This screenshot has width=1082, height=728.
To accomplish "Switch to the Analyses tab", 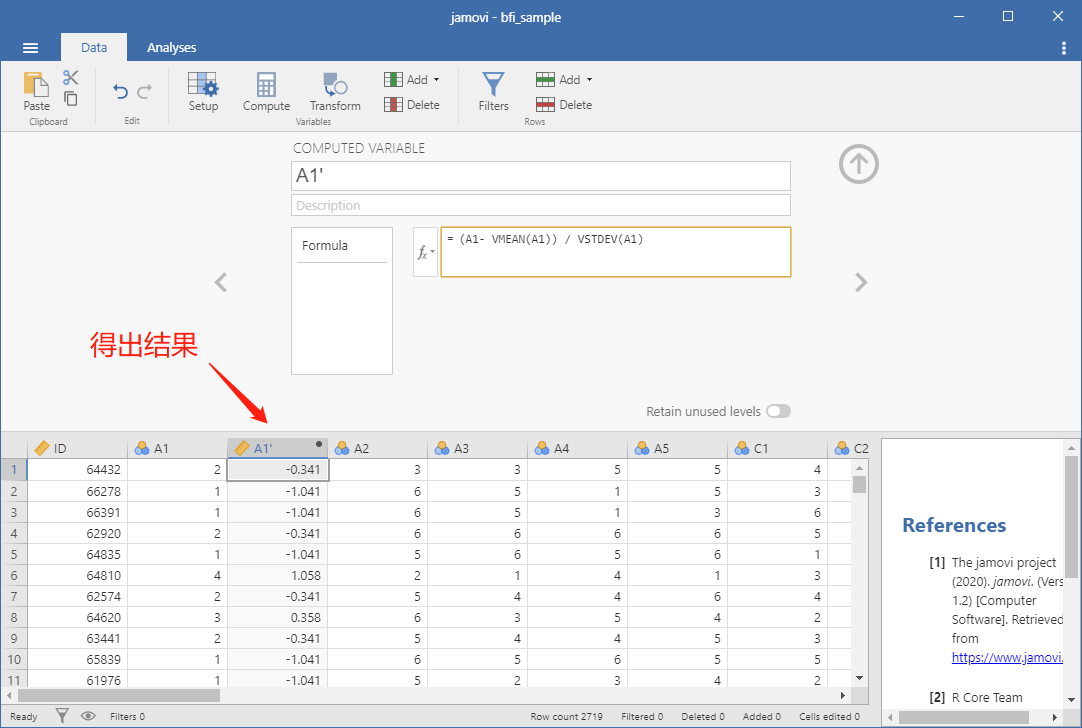I will 172,48.
